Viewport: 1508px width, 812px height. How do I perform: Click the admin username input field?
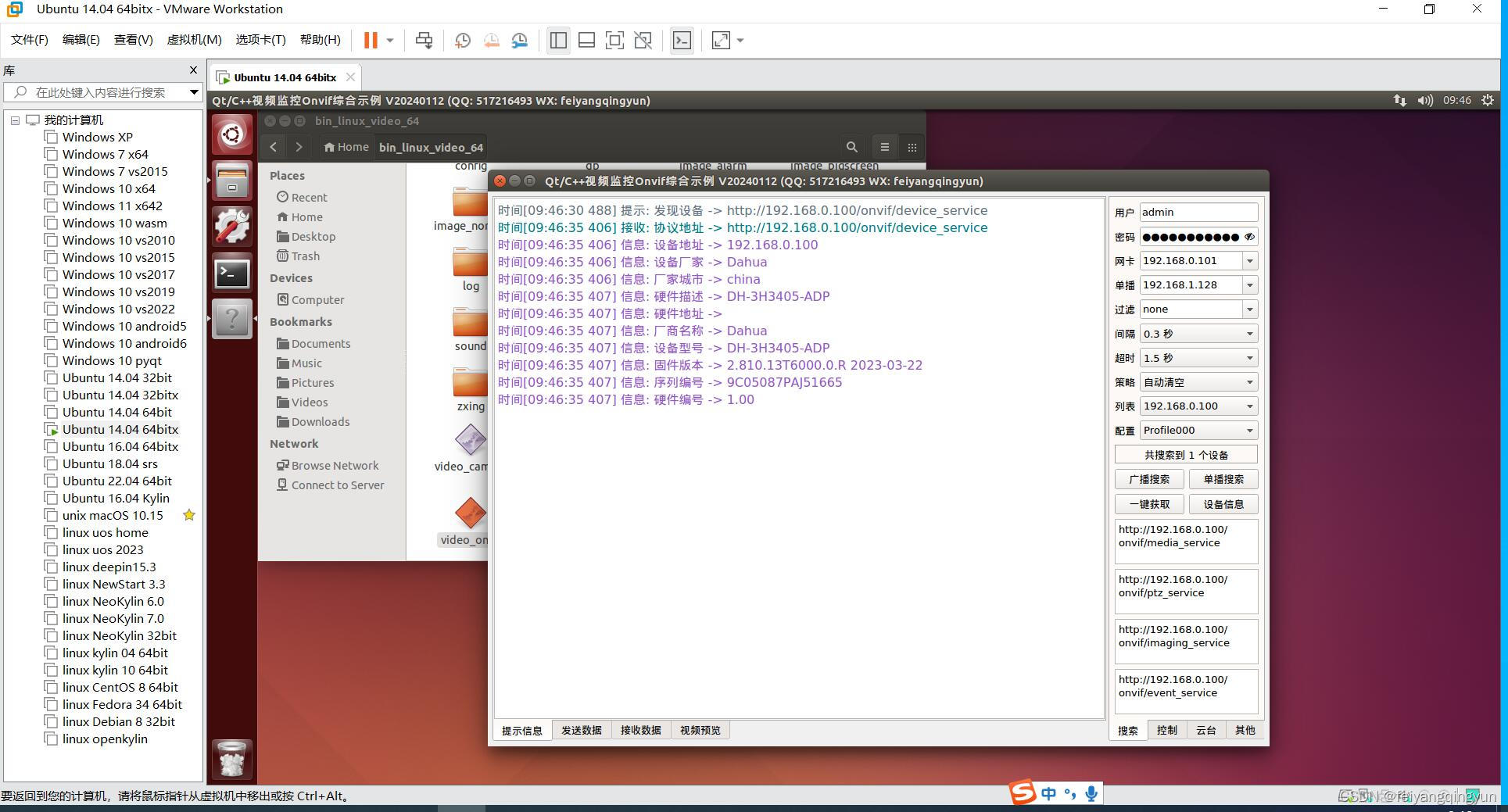pyautogui.click(x=1198, y=212)
